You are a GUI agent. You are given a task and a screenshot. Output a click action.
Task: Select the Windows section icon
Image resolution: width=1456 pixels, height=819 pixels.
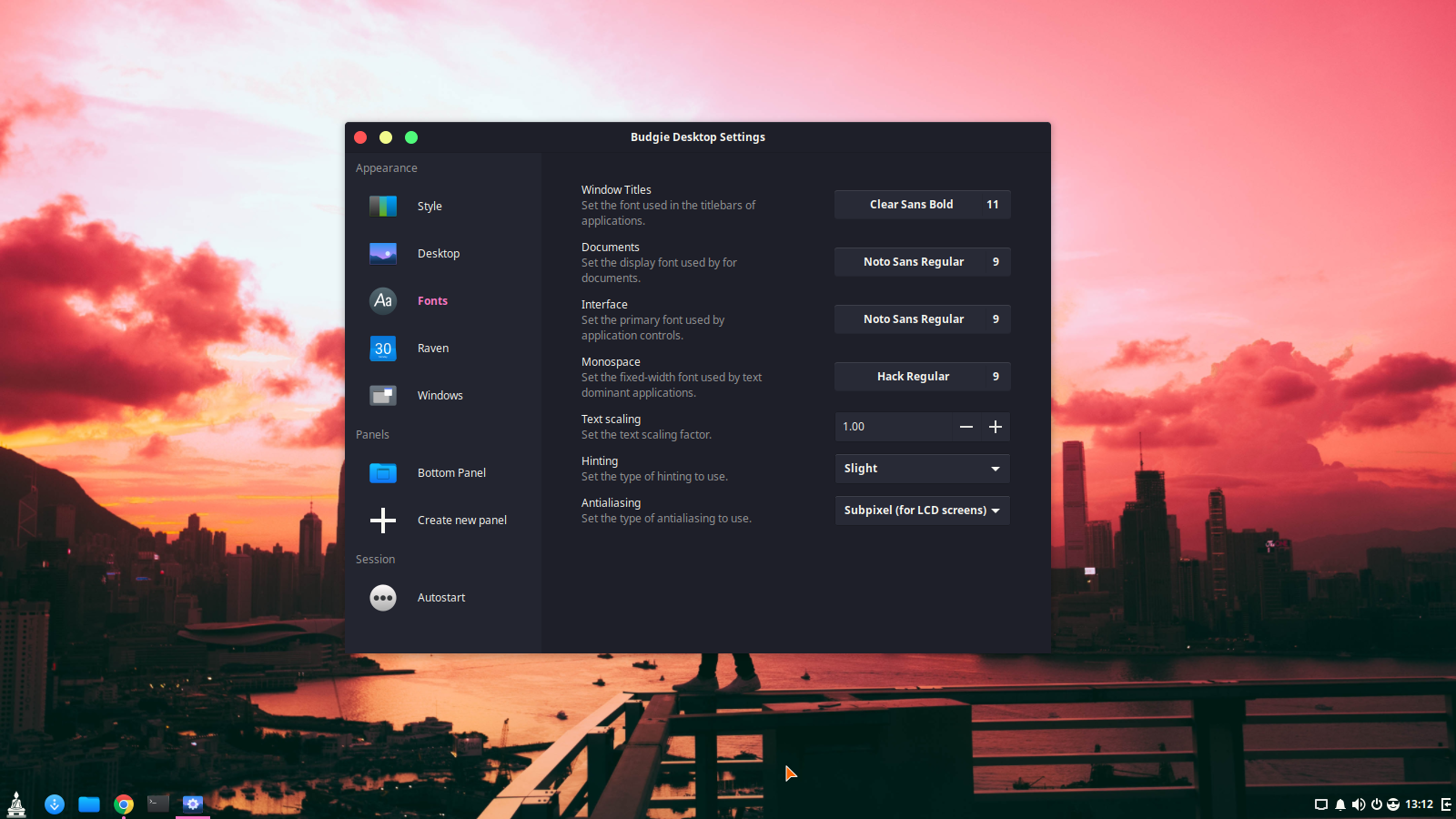[382, 395]
